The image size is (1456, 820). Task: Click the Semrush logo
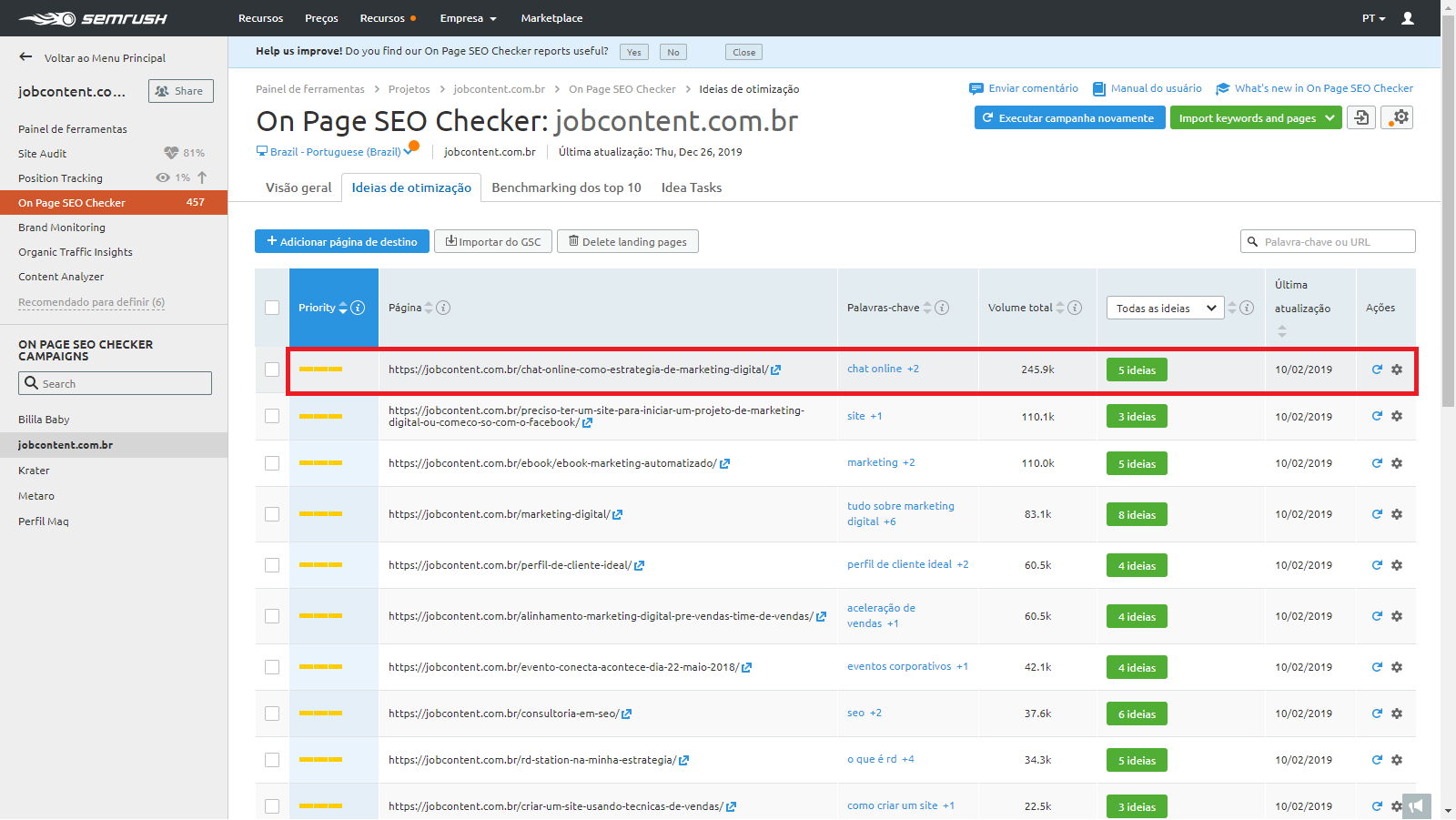[x=93, y=18]
